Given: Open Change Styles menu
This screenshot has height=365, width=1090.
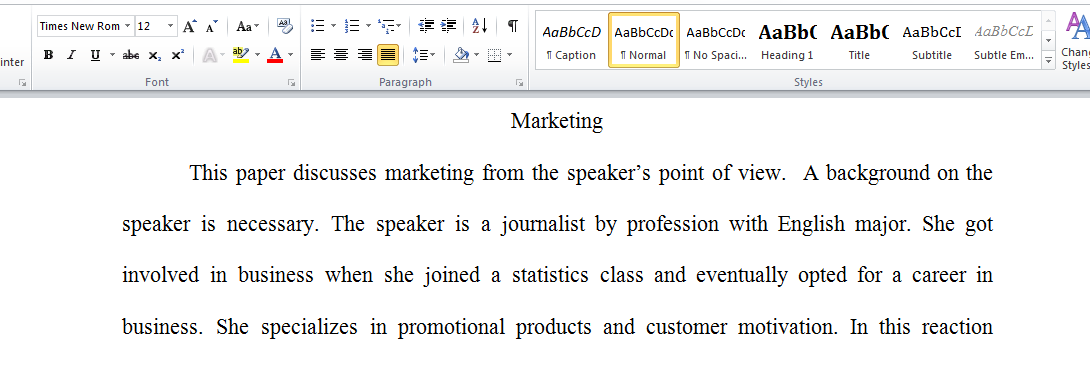Looking at the screenshot, I should (1076, 40).
